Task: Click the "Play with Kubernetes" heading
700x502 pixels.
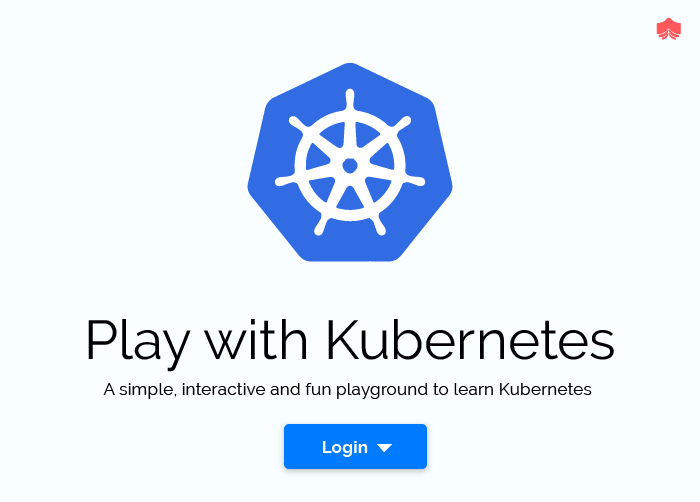Action: click(x=350, y=342)
